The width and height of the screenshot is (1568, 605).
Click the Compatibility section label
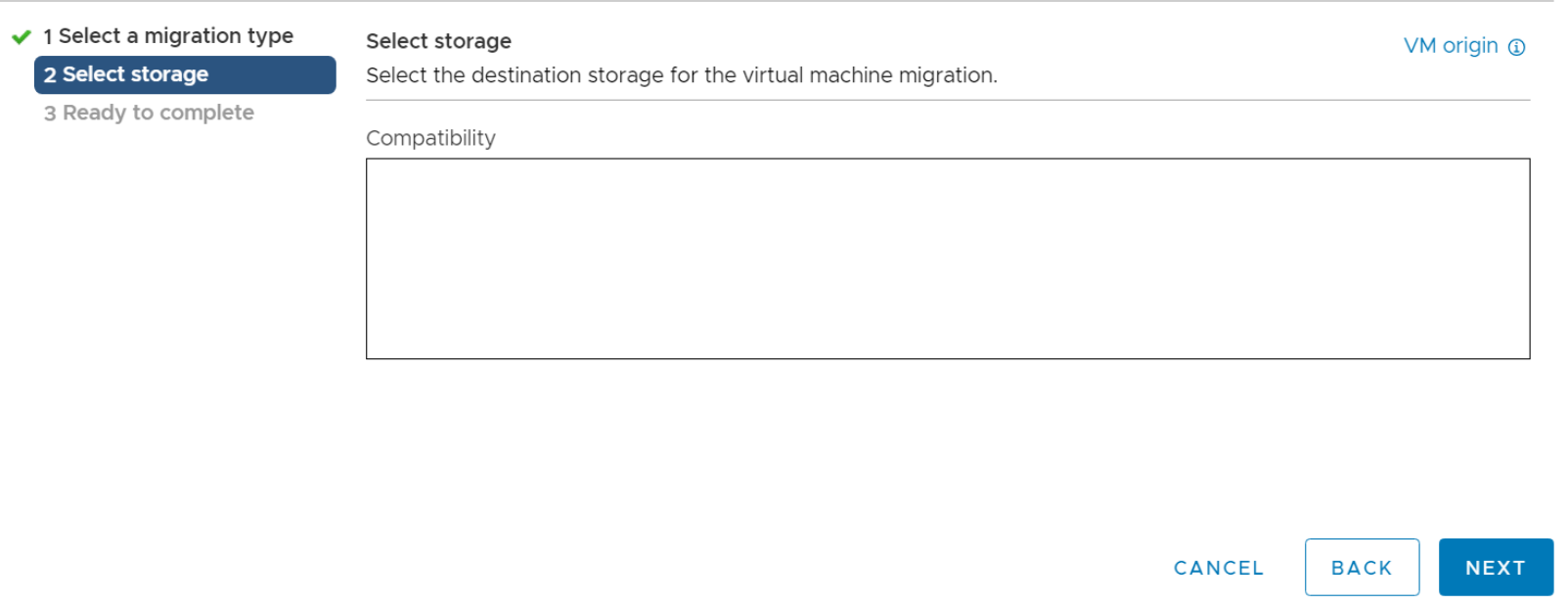pyautogui.click(x=430, y=138)
